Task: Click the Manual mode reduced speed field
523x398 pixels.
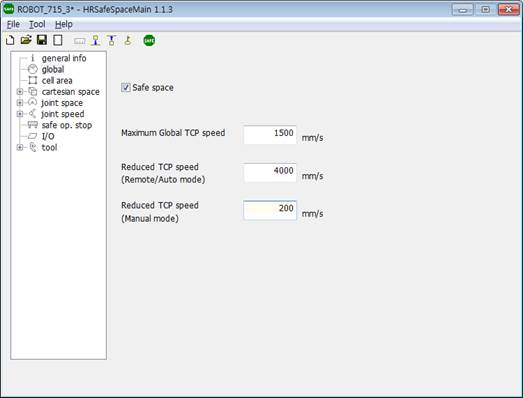Action: (270, 210)
